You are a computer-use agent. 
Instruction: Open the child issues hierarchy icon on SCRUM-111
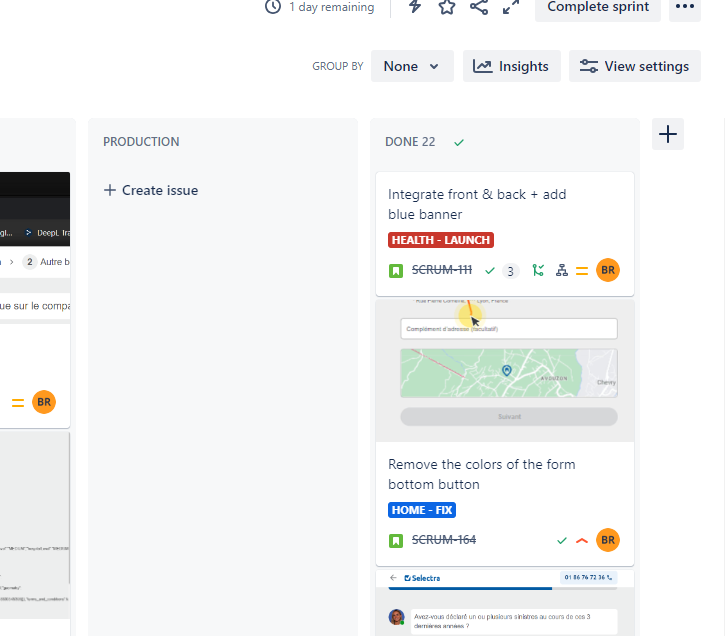coord(562,270)
